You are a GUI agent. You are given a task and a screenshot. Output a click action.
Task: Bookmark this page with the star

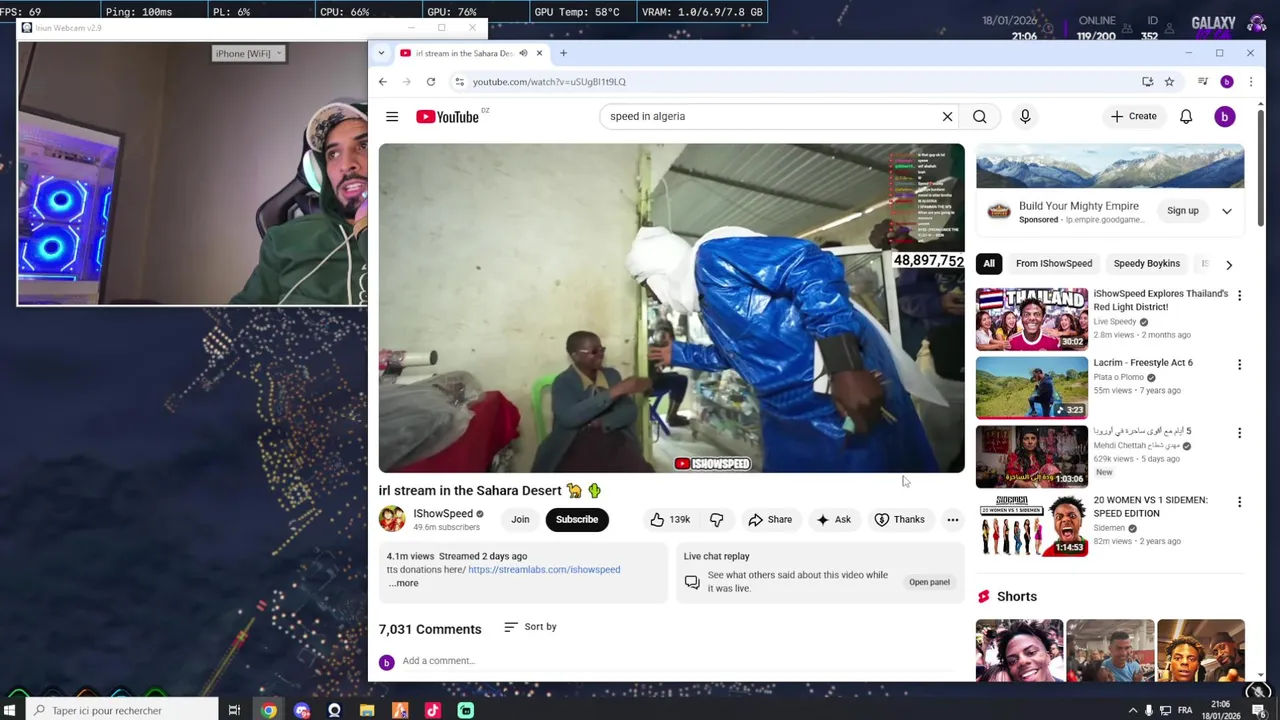[1169, 82]
